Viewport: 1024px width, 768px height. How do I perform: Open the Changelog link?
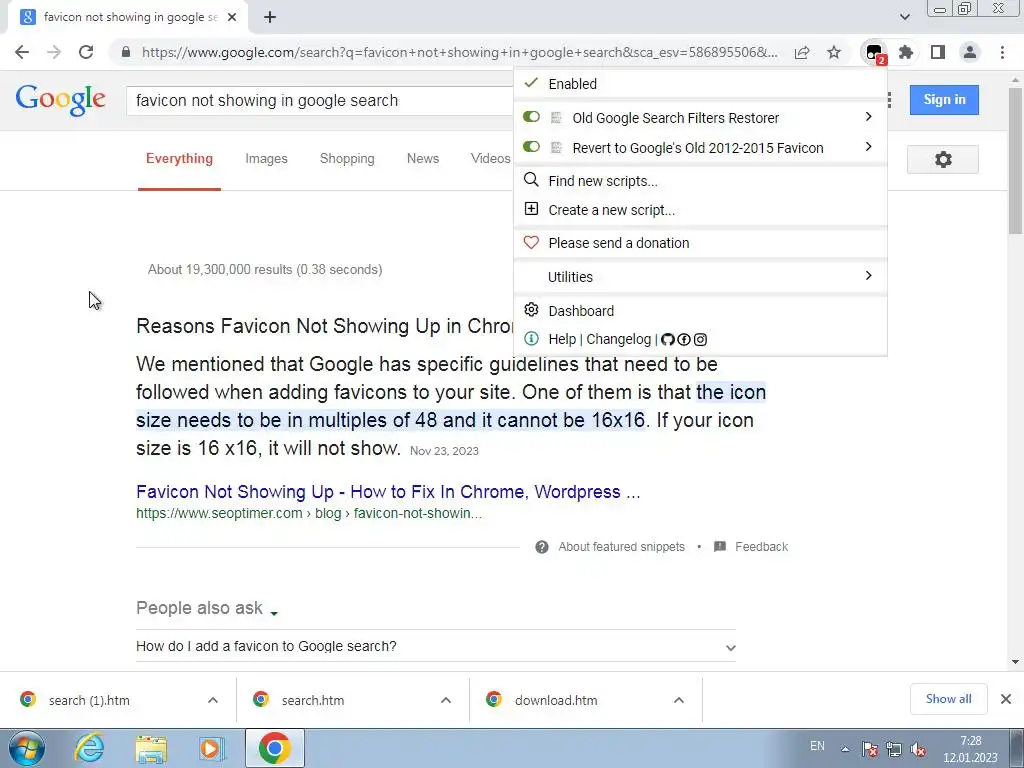618,340
